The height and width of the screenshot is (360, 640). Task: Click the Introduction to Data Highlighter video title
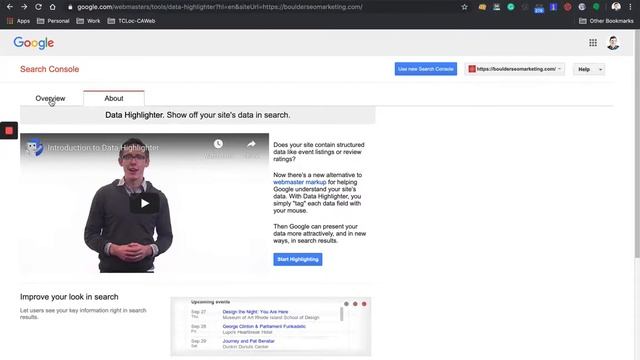(103, 148)
